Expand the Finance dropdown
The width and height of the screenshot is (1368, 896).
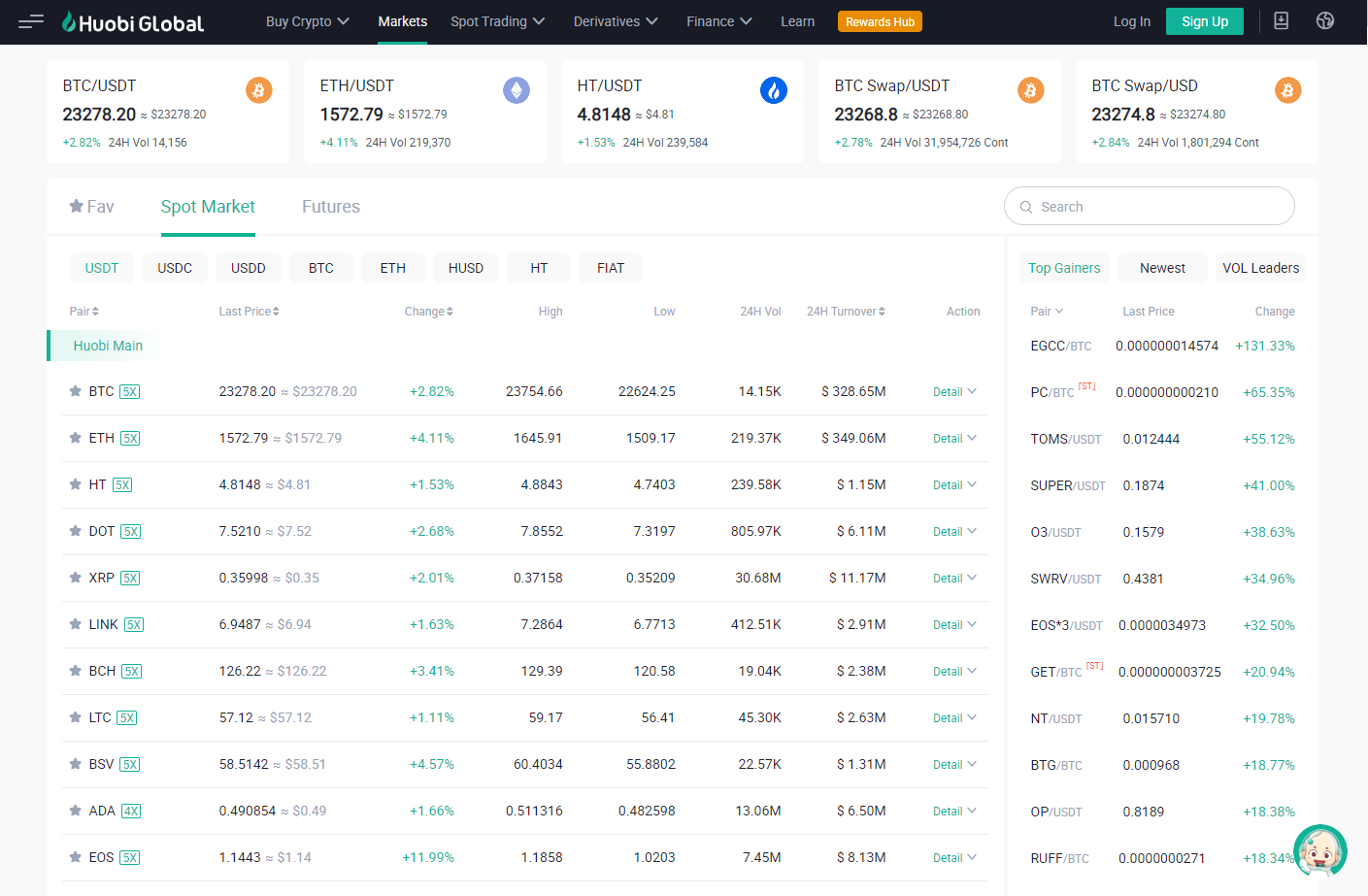(718, 21)
